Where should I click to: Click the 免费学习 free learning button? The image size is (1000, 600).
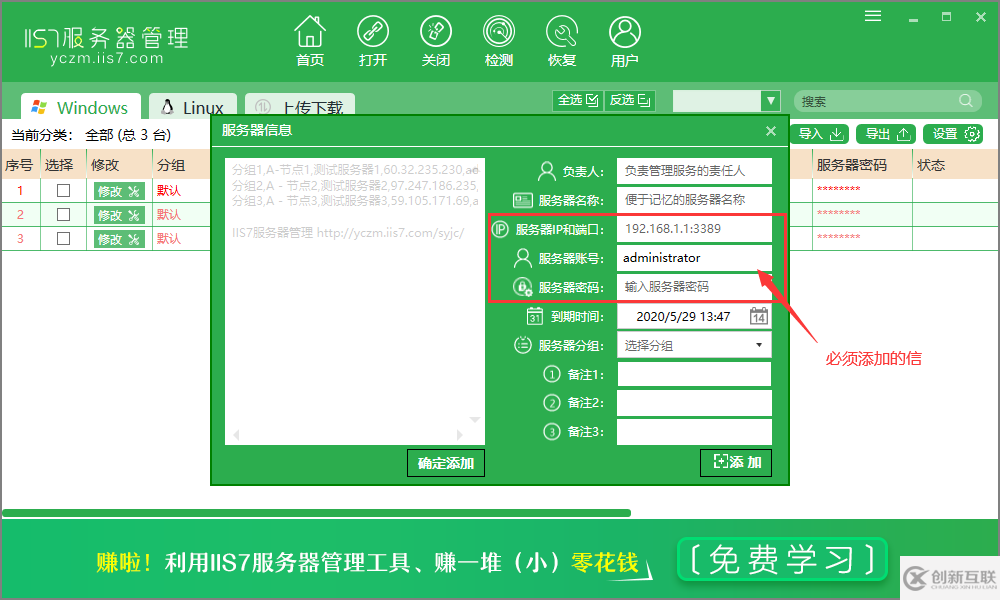(781, 561)
